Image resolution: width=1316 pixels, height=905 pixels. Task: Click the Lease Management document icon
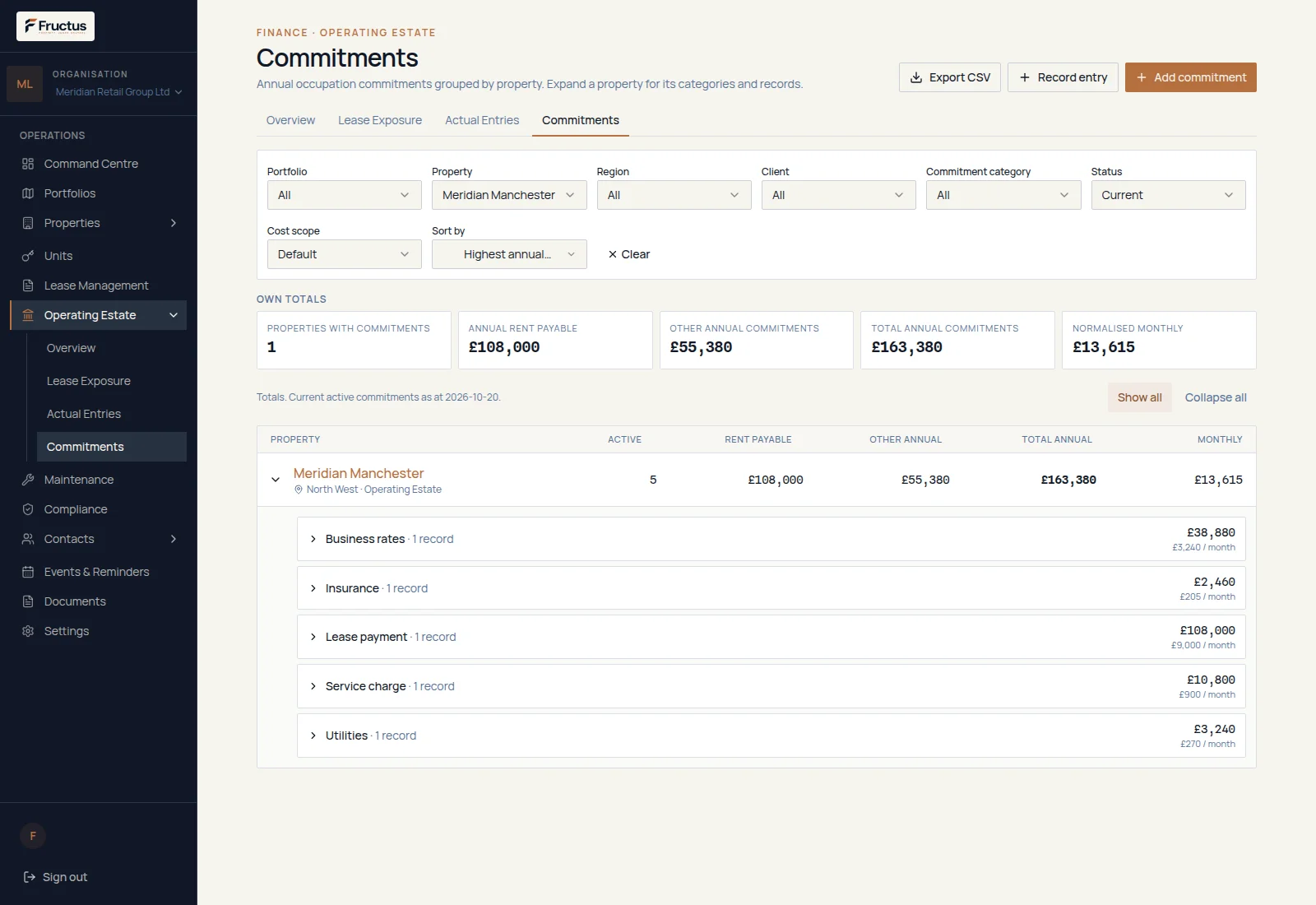pyautogui.click(x=28, y=285)
